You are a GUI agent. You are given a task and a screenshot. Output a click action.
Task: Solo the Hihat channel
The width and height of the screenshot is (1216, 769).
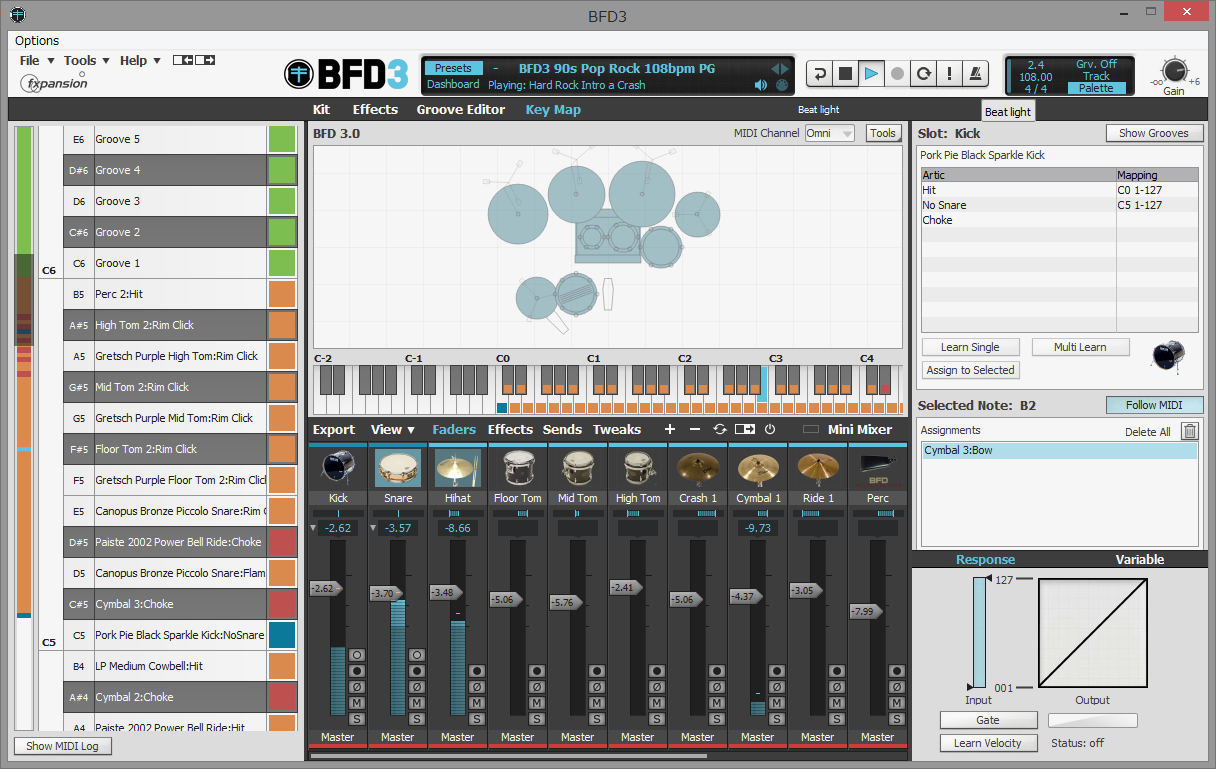pyautogui.click(x=477, y=719)
